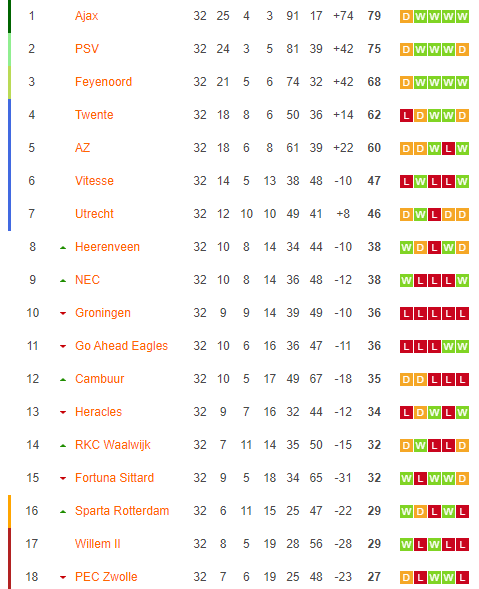Click Fortuna Sittard's red L form badge
The image size is (479, 589).
[420, 478]
